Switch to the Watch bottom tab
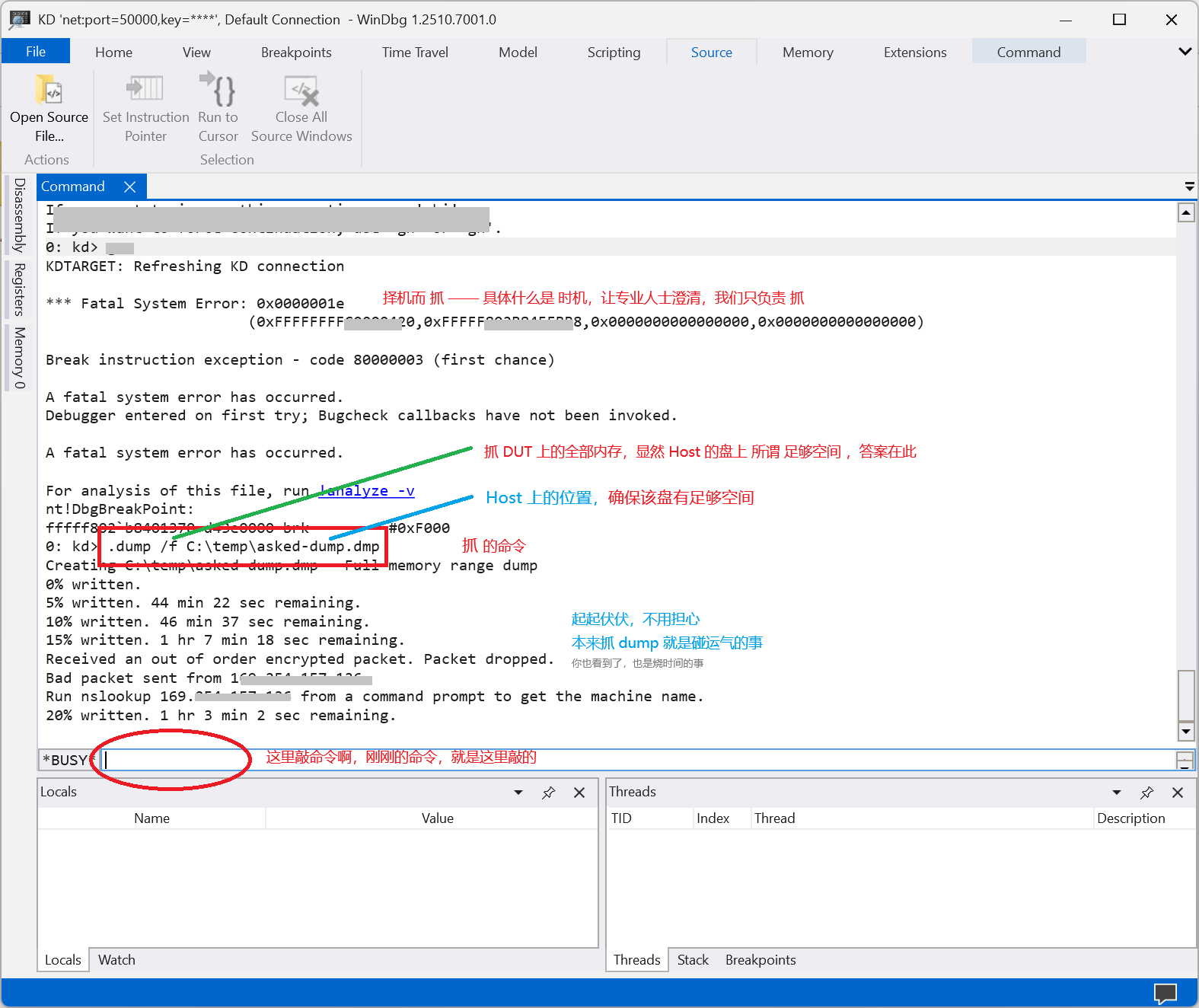Image resolution: width=1199 pixels, height=1008 pixels. 116,960
